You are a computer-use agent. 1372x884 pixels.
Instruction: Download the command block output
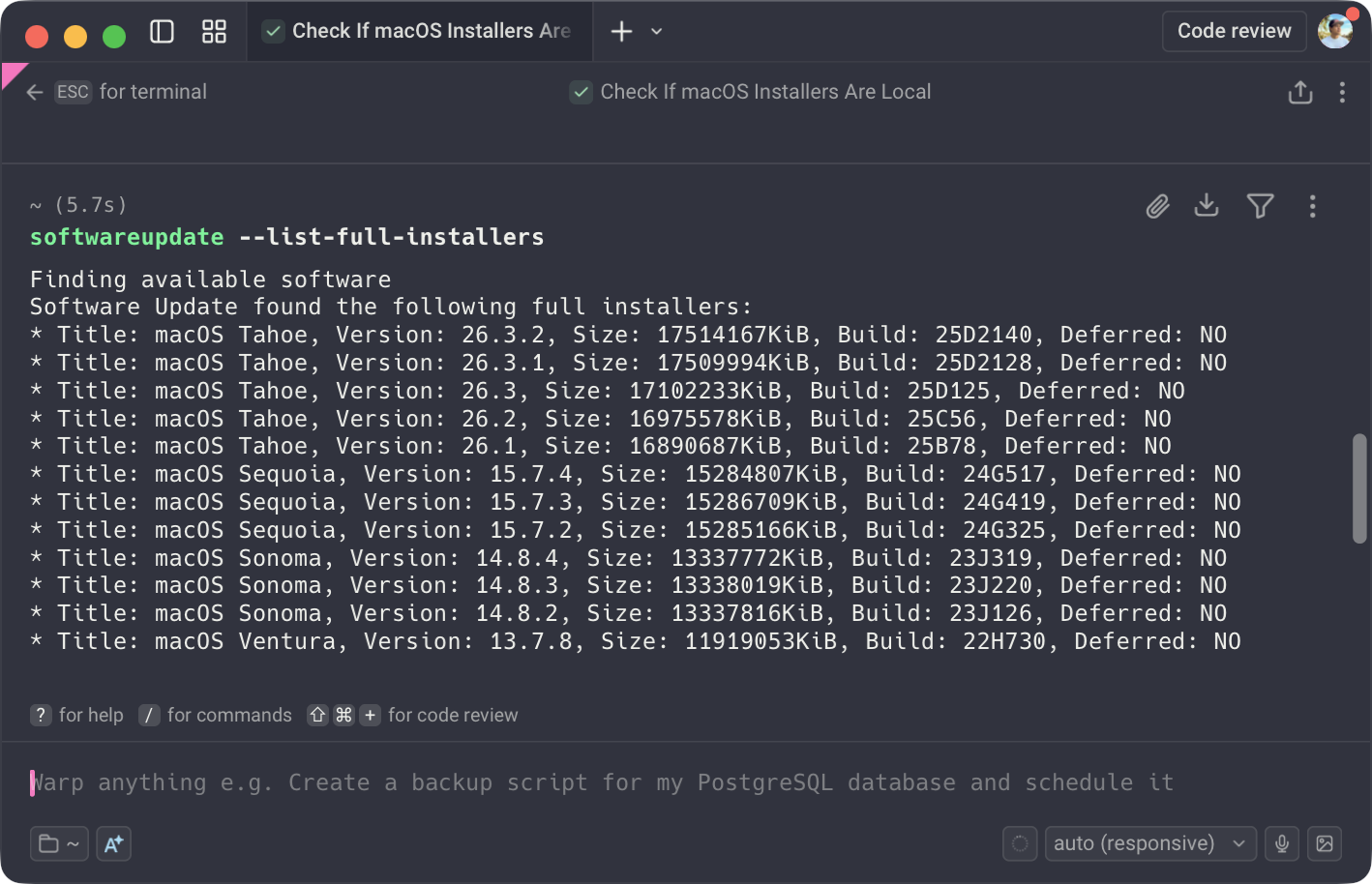pyautogui.click(x=1207, y=205)
